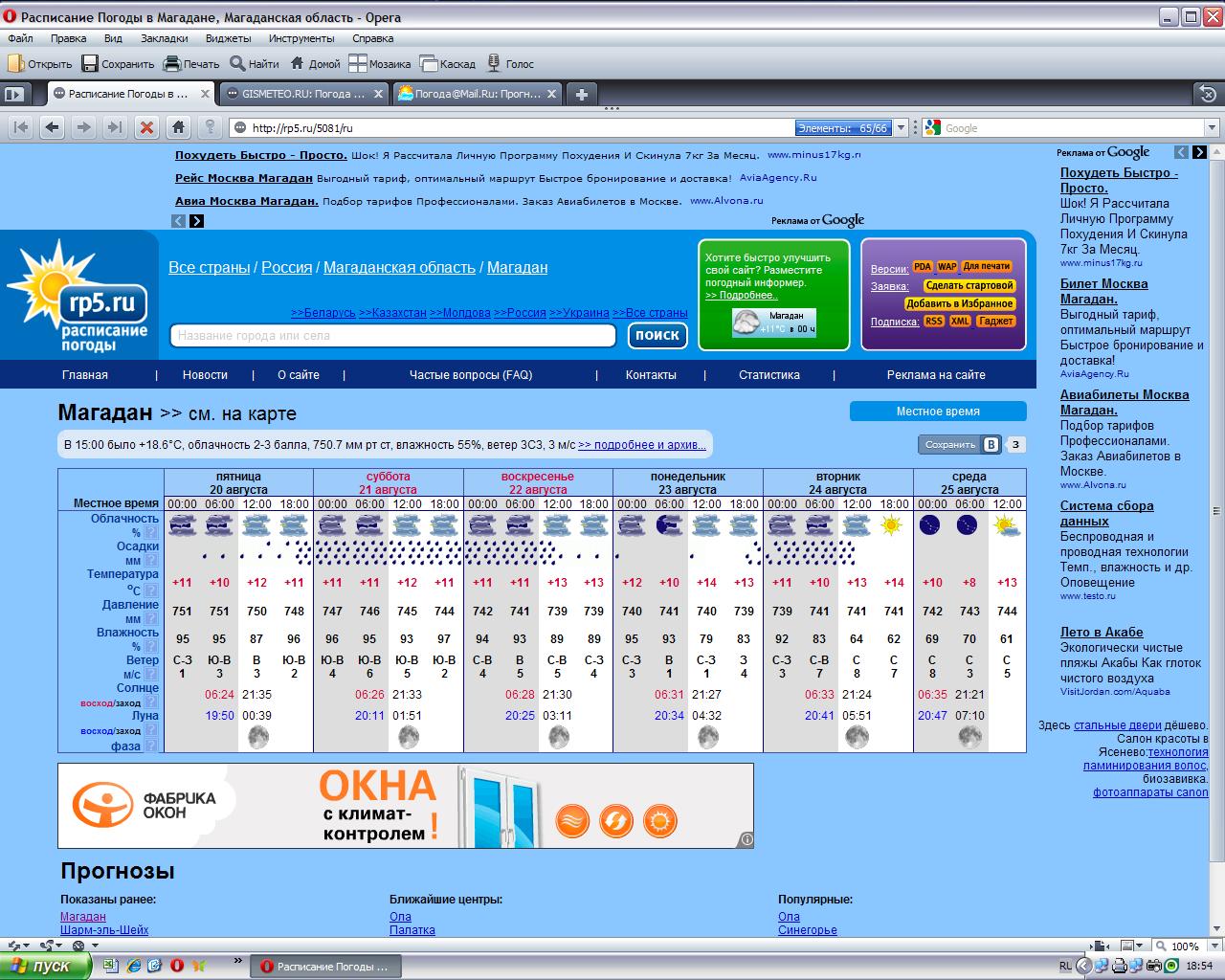Open the closed tabs trash icon

(1208, 94)
